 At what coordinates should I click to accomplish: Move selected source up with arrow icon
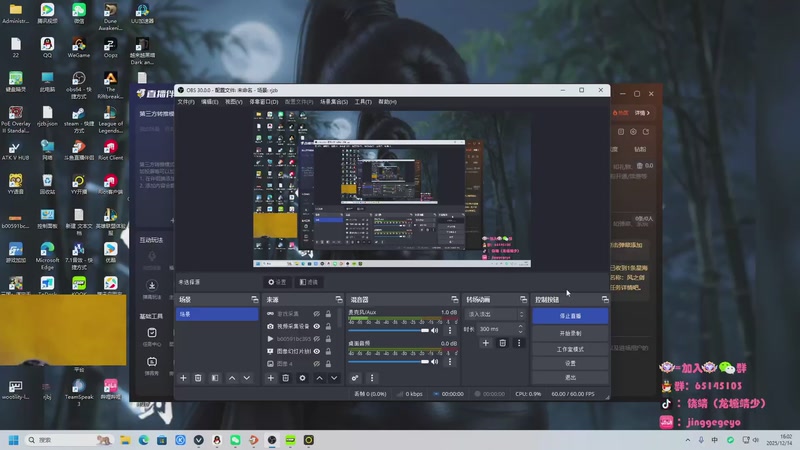[319, 378]
